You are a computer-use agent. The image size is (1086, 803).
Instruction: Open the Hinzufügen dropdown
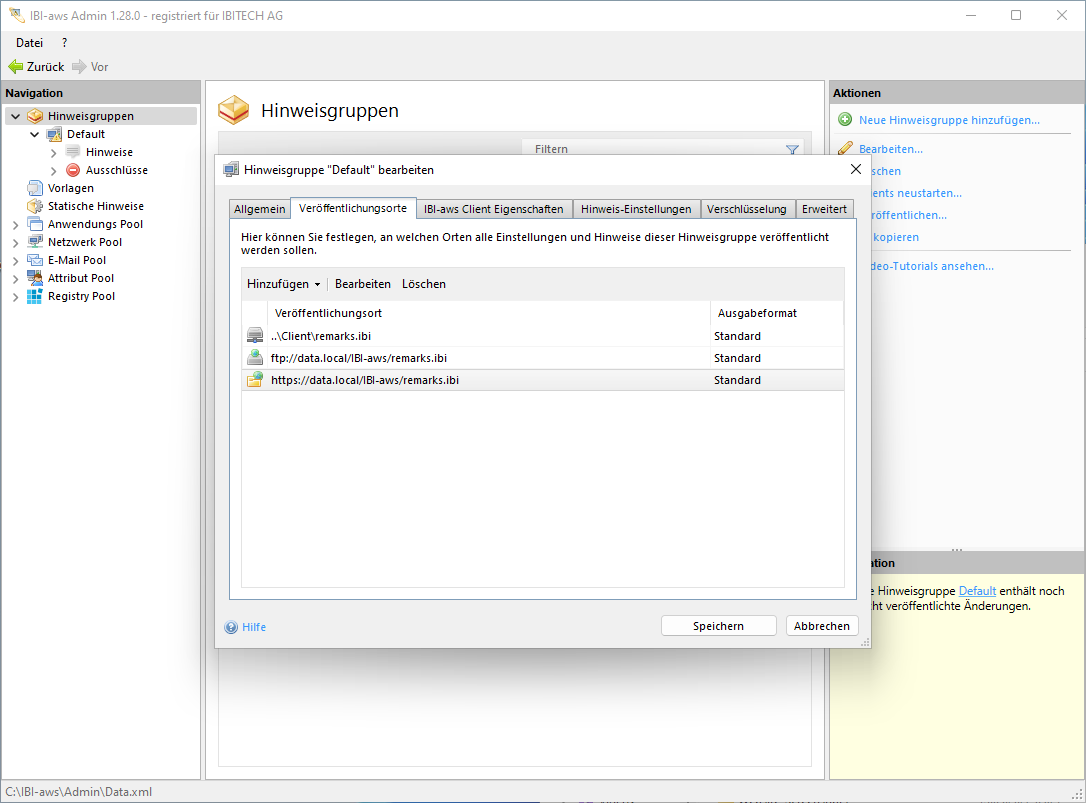coord(283,284)
